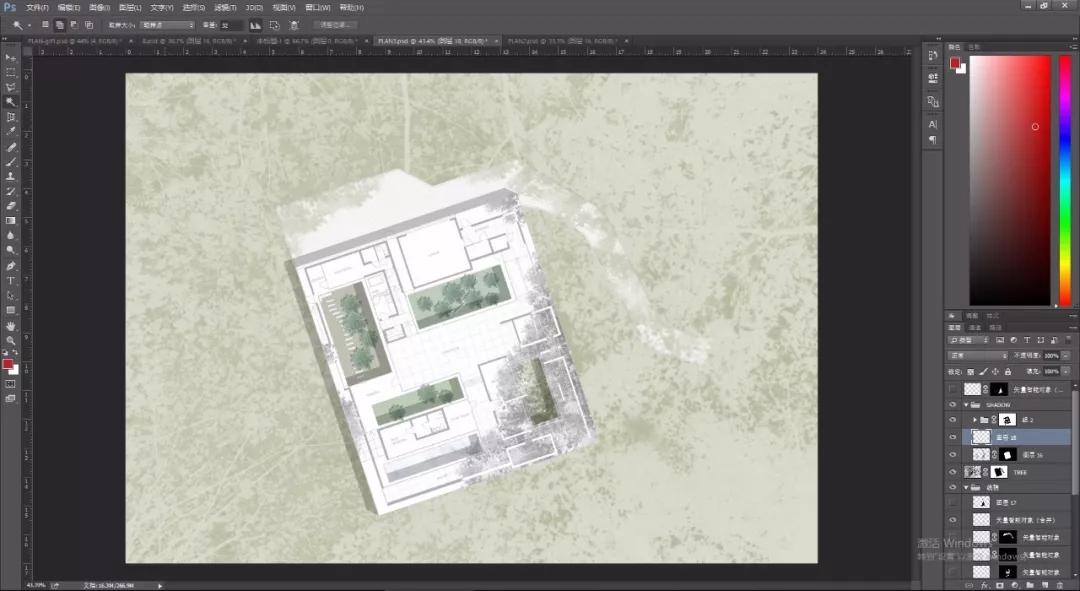
Task: Select the Rectangular Marquee tool
Action: click(x=10, y=72)
